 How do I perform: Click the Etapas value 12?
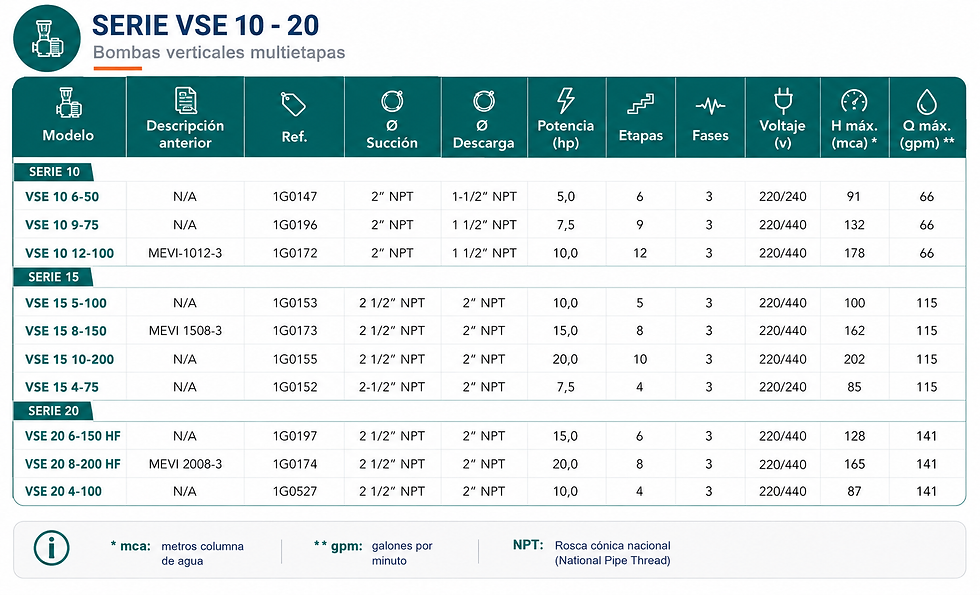pos(640,253)
